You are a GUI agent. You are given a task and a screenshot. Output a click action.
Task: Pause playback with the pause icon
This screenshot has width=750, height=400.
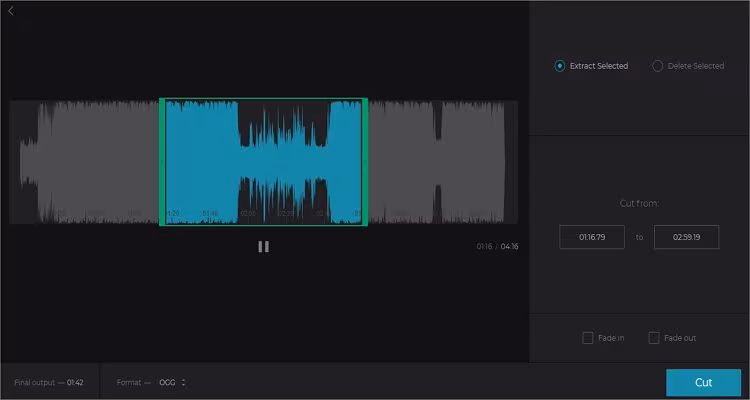point(264,246)
